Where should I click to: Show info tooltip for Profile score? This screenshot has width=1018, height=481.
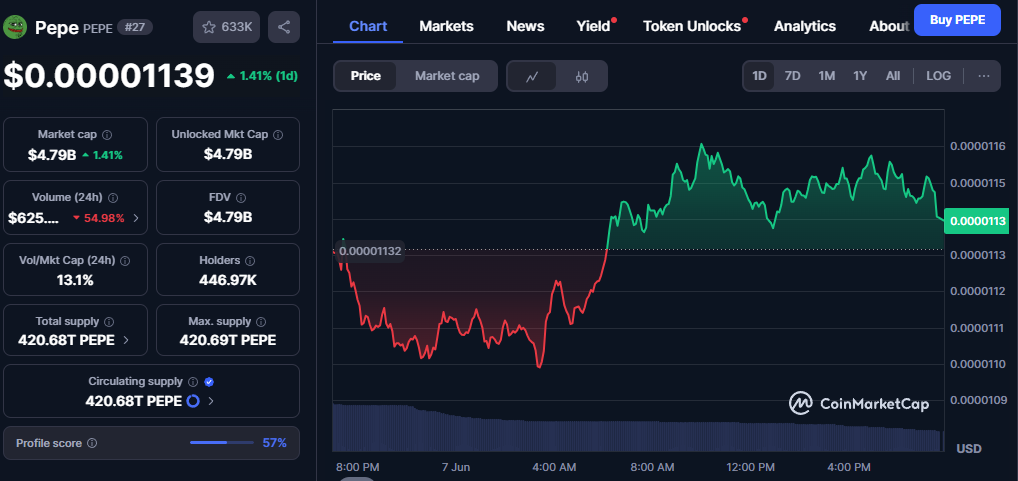[x=92, y=443]
